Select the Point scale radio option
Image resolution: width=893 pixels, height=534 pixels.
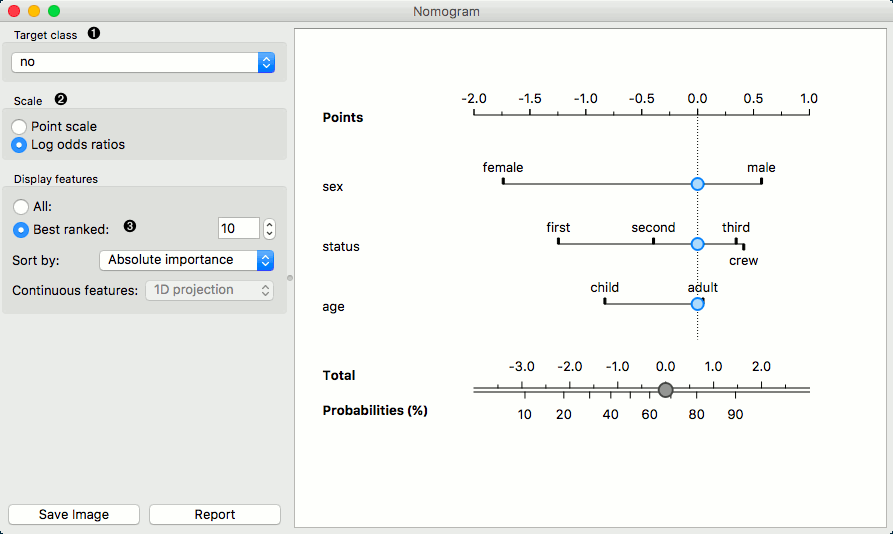pos(19,127)
